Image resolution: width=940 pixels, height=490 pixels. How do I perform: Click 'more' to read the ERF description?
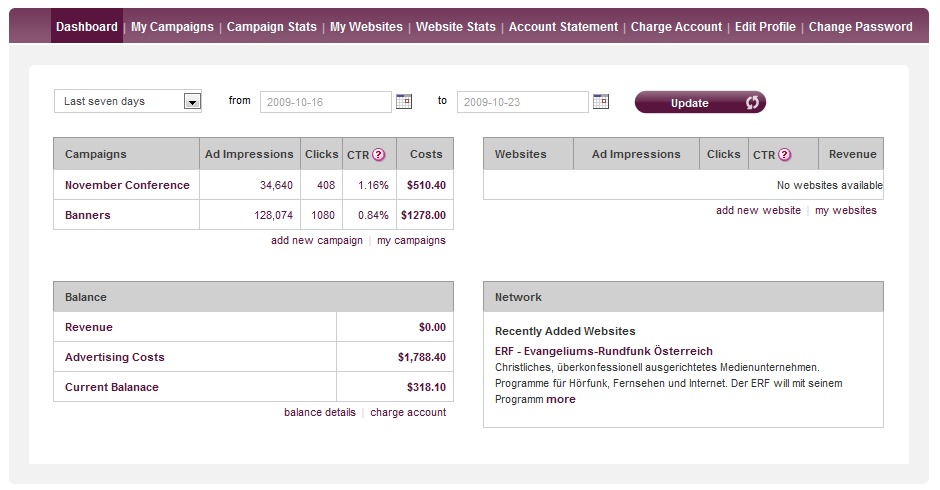pos(561,399)
